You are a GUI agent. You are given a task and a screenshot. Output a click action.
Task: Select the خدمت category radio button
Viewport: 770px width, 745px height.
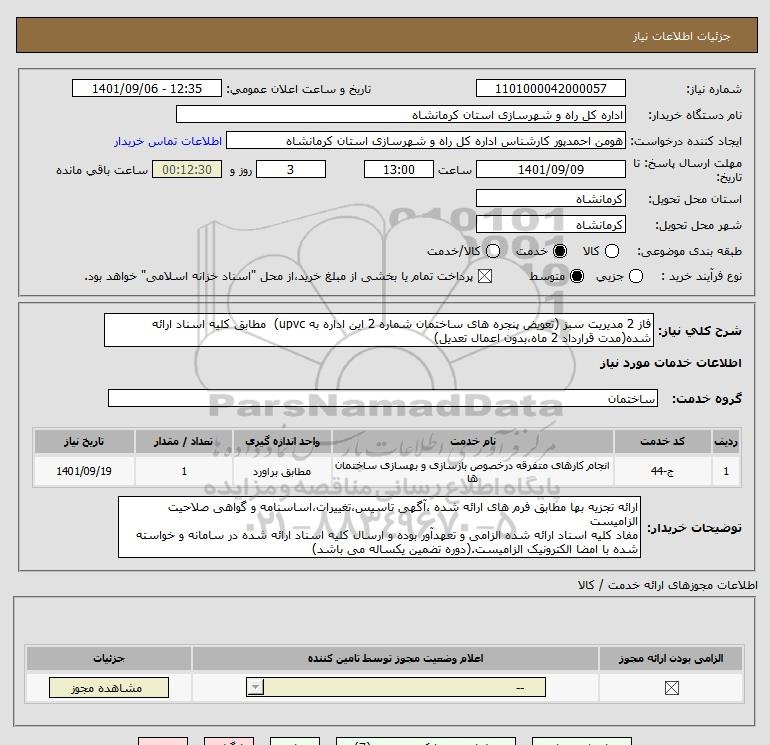(x=559, y=251)
